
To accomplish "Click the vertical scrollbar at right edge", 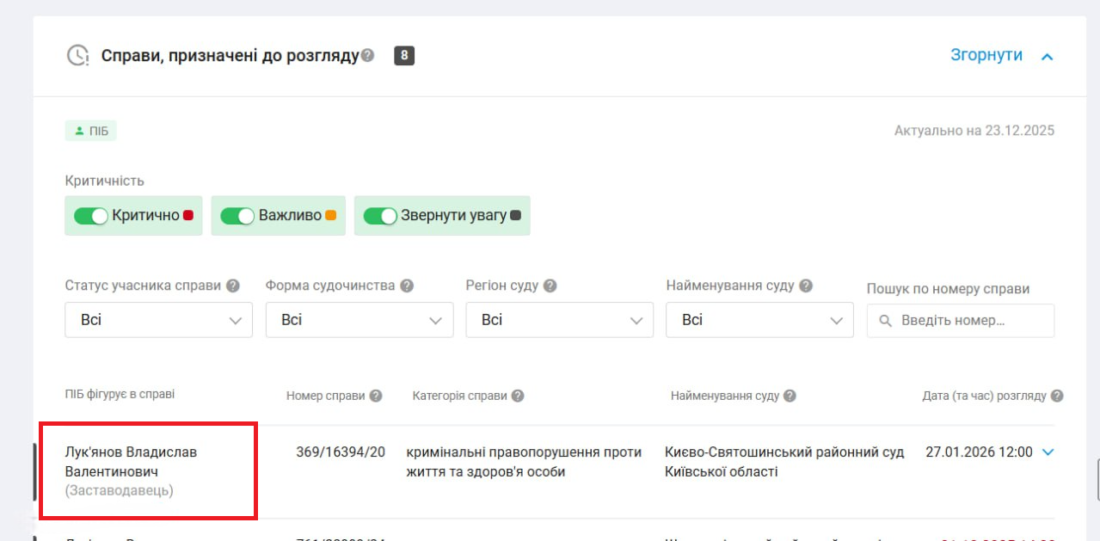I will [x=1098, y=479].
